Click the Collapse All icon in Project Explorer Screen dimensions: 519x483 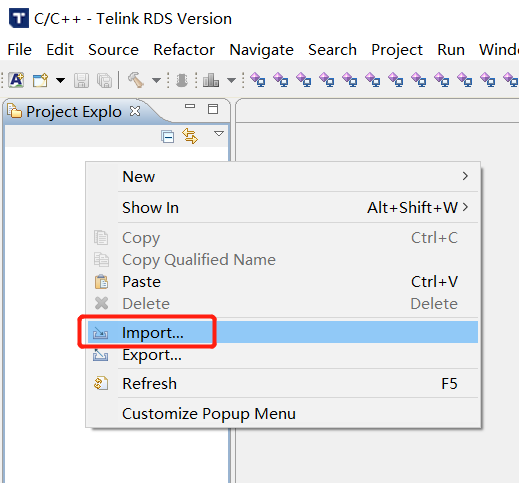(x=167, y=137)
